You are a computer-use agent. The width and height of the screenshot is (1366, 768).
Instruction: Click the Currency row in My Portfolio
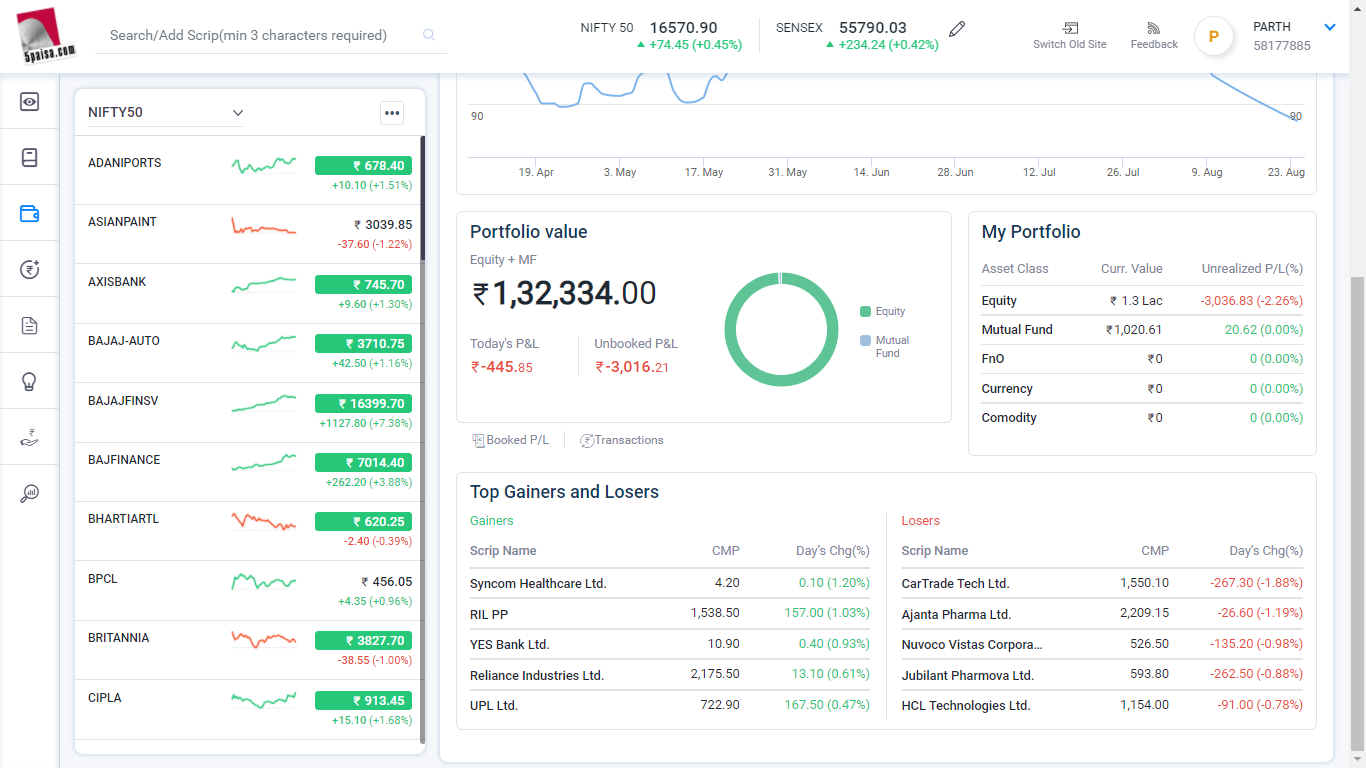[1142, 389]
